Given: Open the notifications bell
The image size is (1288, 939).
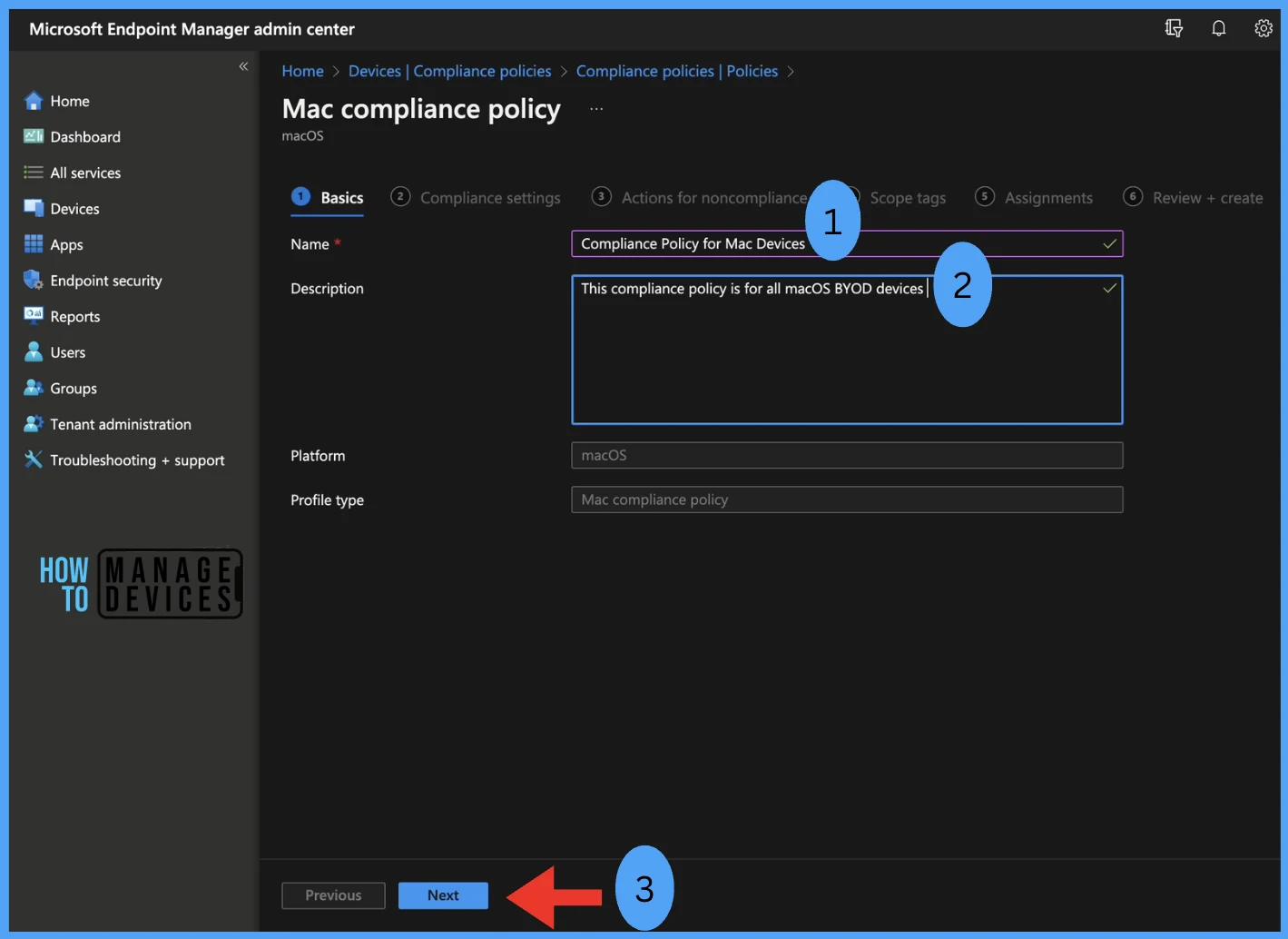Looking at the screenshot, I should [1219, 28].
